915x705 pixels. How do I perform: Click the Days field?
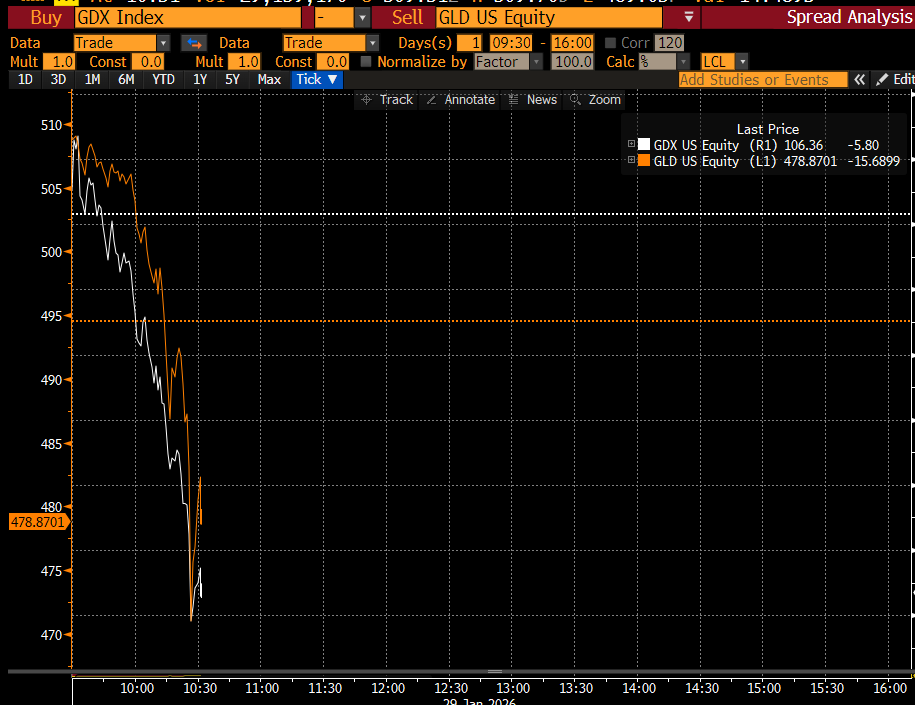click(x=469, y=43)
